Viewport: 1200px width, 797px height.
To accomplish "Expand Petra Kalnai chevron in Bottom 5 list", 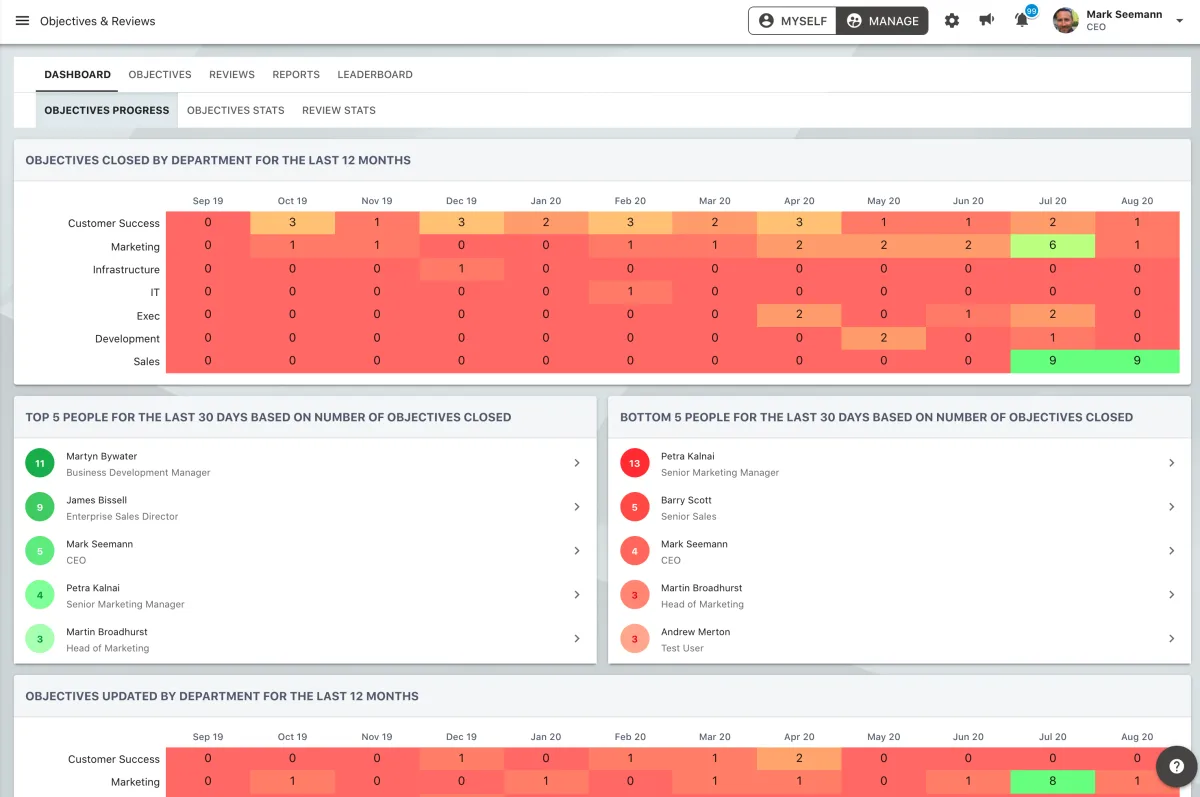I will (x=1172, y=463).
